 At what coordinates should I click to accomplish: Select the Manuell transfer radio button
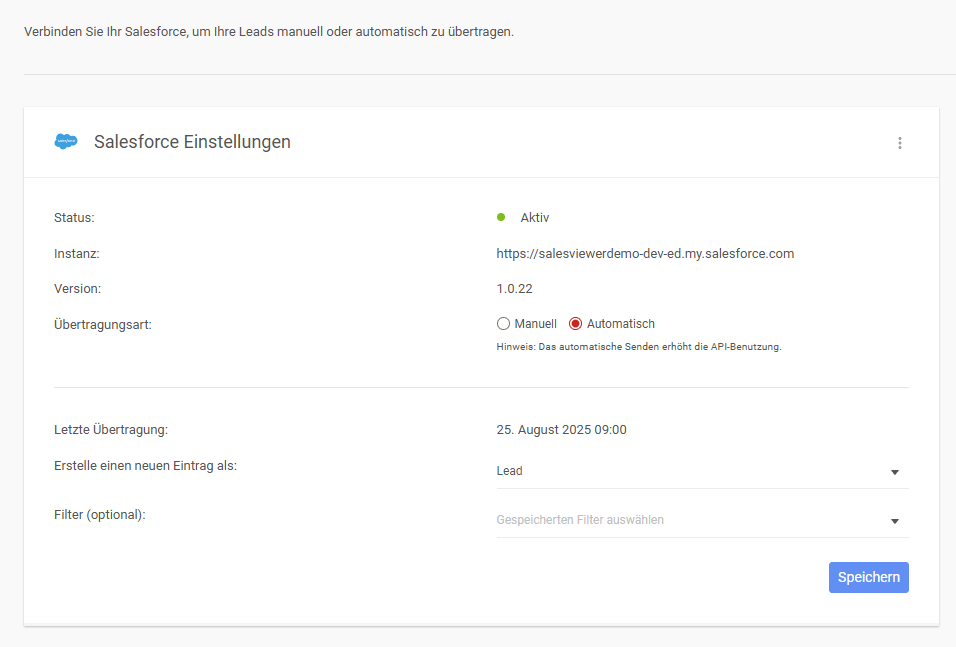(x=503, y=324)
